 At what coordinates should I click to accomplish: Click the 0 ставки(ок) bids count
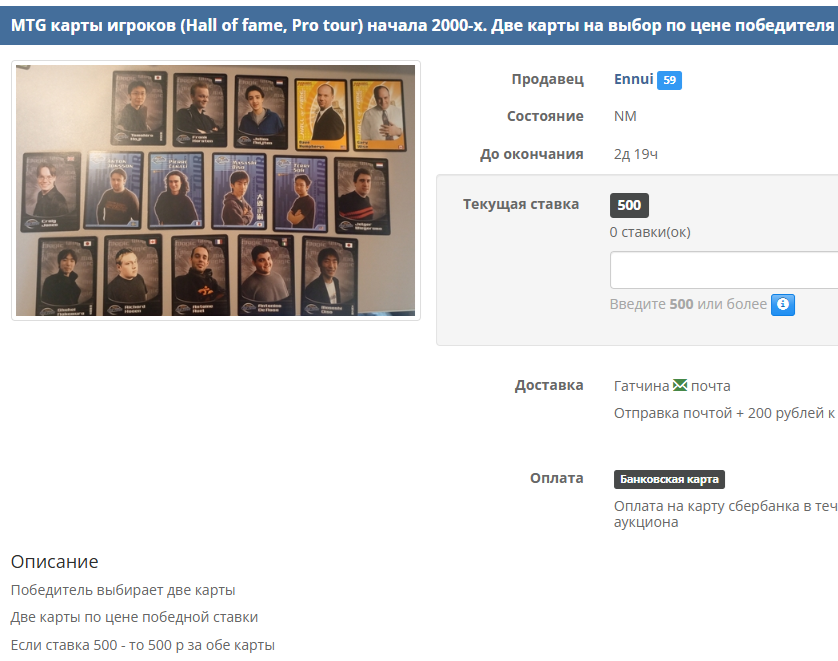click(650, 232)
